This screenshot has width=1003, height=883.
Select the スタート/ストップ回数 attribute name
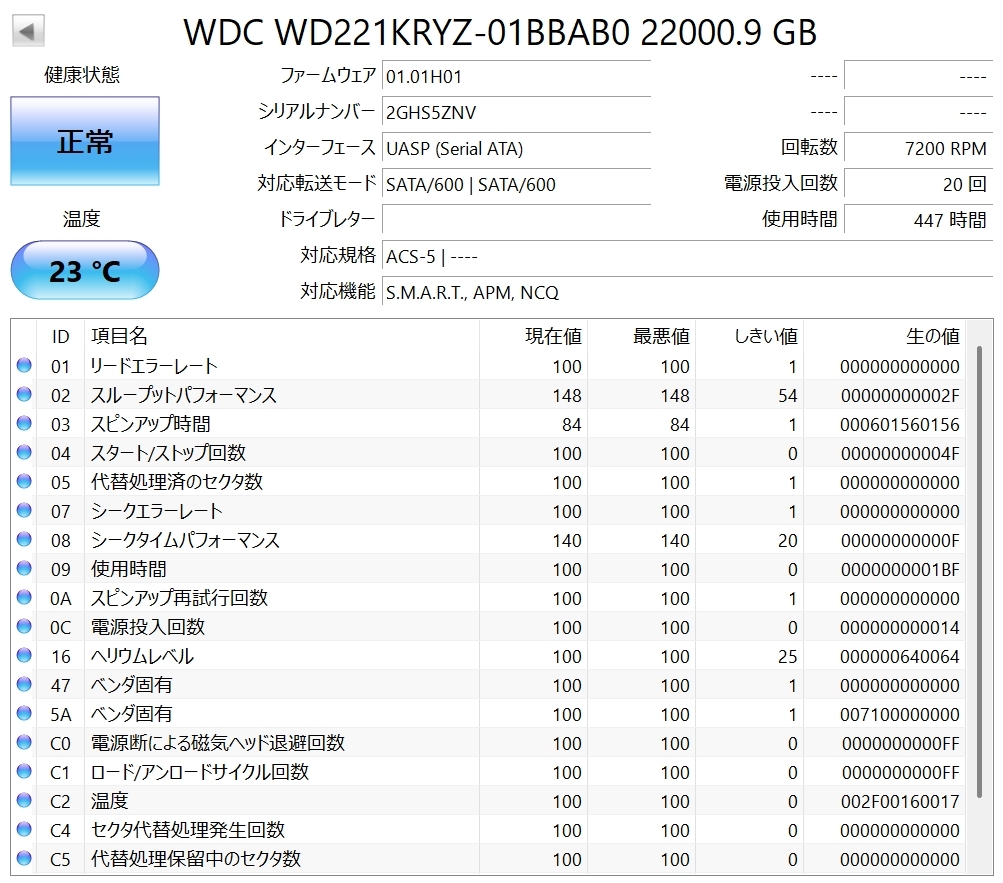(168, 453)
